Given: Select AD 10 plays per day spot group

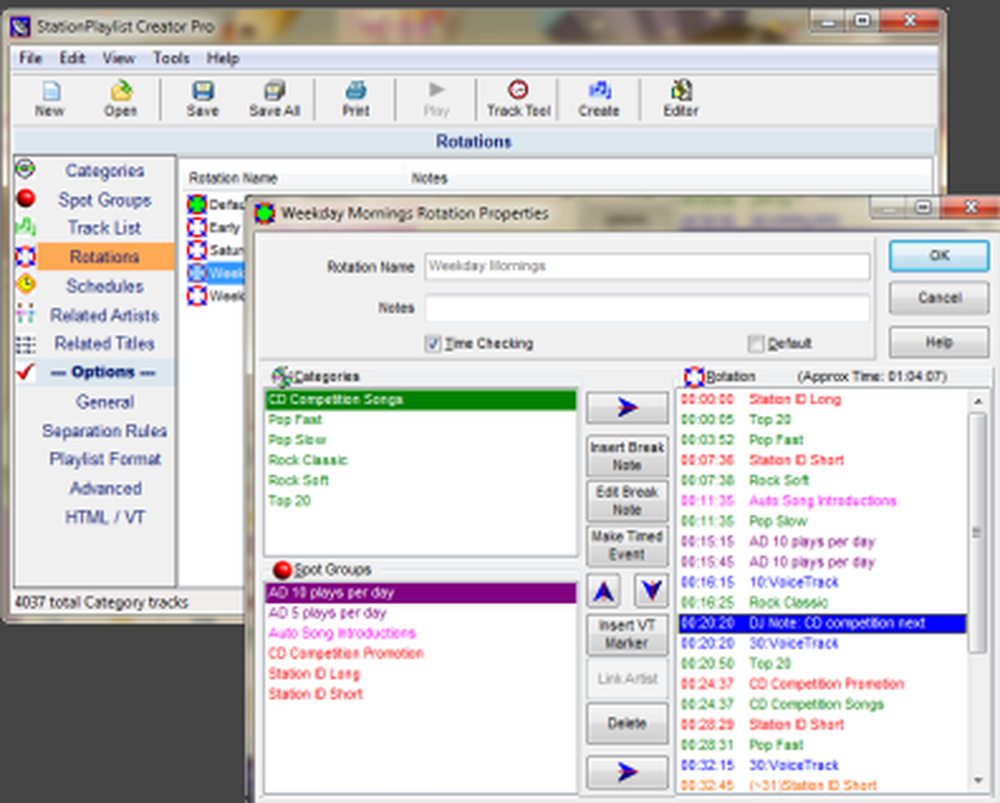Looking at the screenshot, I should pyautogui.click(x=420, y=593).
